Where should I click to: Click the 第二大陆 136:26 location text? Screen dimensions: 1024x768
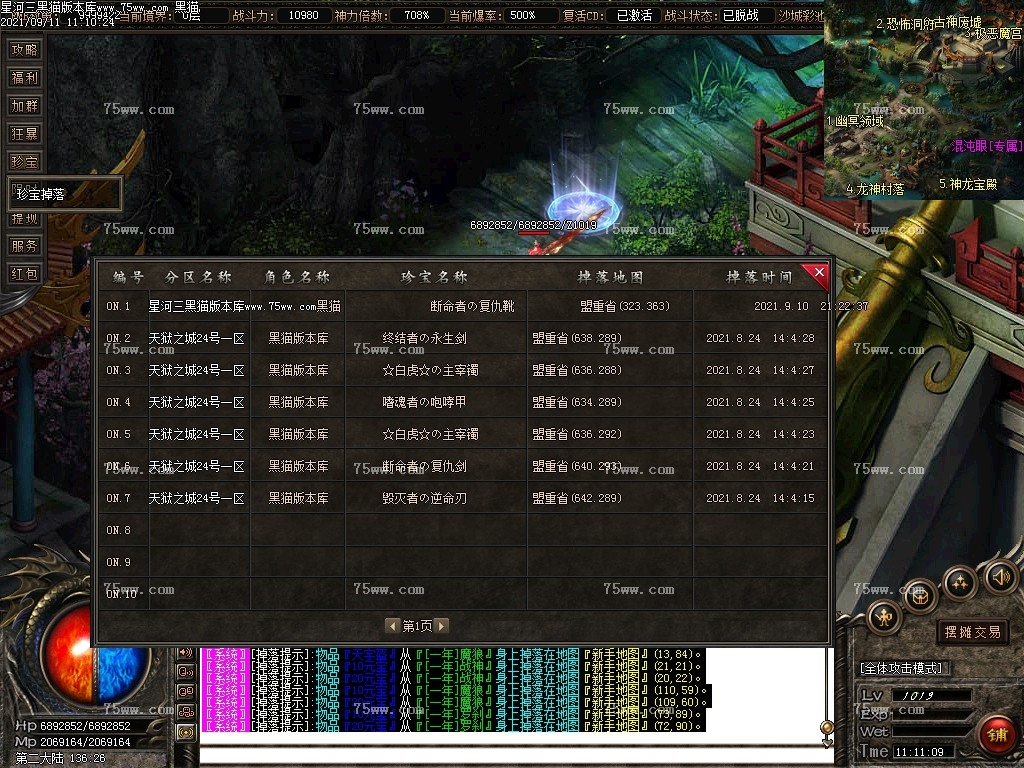point(60,758)
